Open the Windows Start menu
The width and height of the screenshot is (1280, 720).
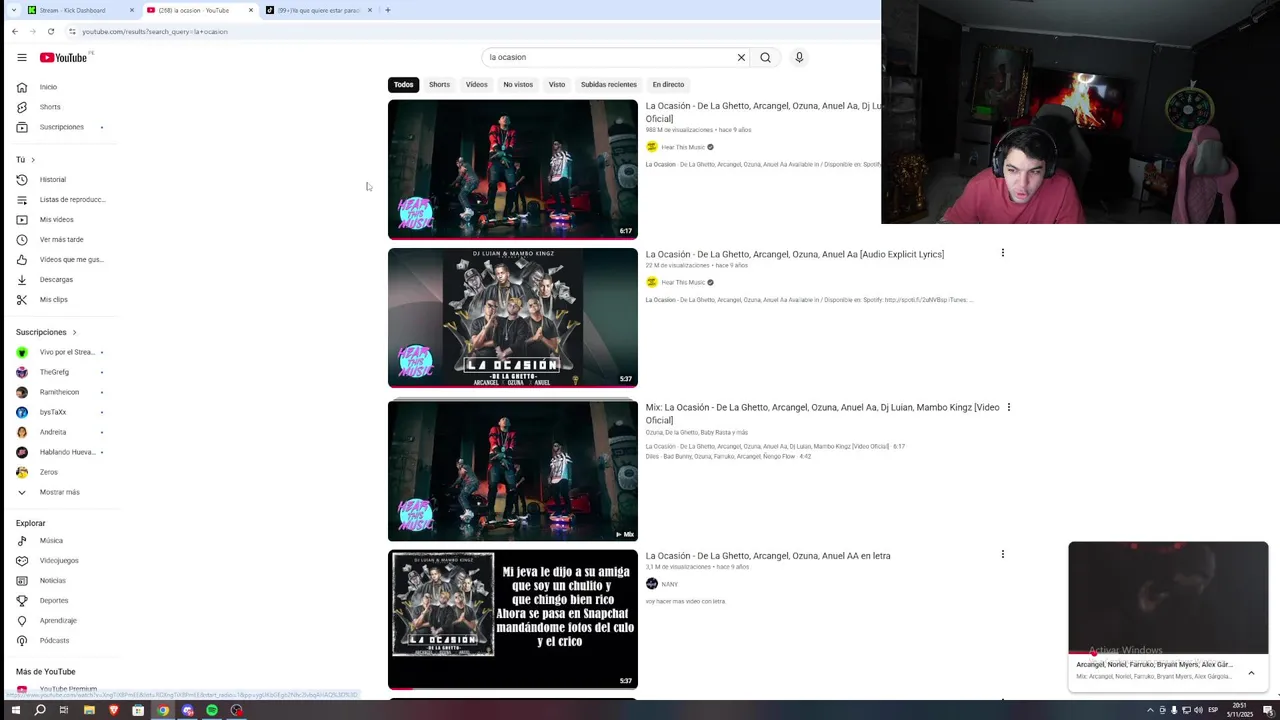coord(15,710)
